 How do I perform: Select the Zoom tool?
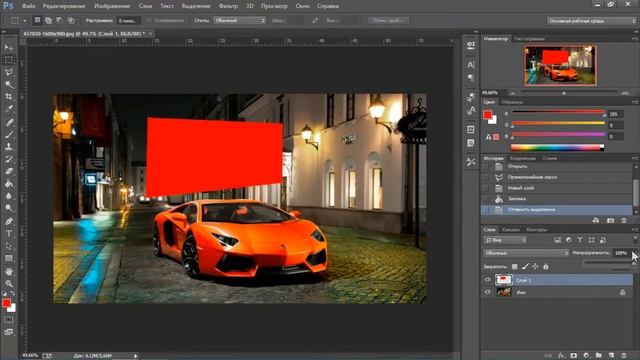(9, 283)
